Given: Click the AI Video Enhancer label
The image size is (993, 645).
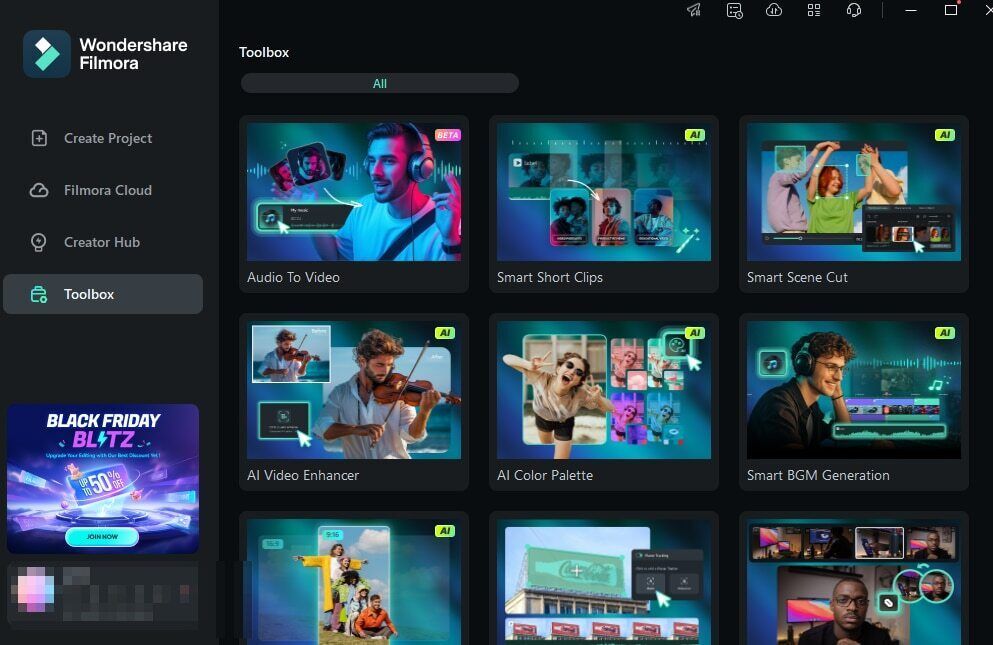Looking at the screenshot, I should pos(303,475).
